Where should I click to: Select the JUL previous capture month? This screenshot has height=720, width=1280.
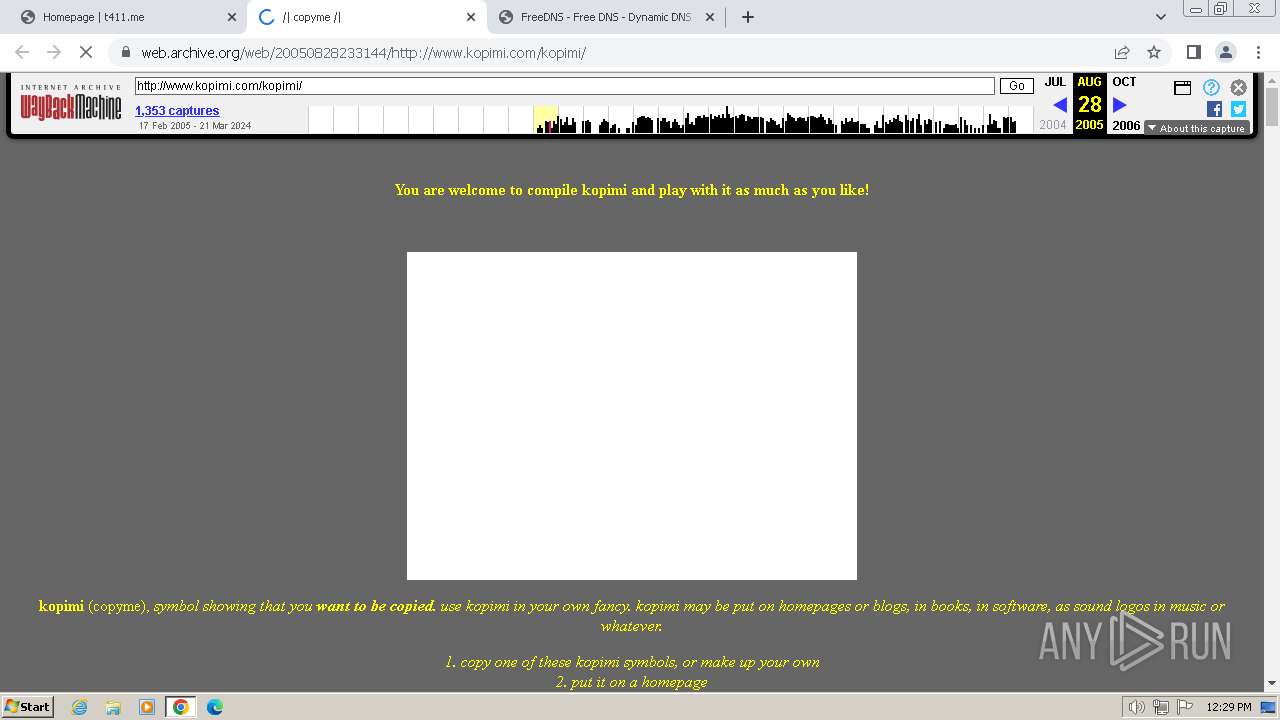(x=1055, y=82)
